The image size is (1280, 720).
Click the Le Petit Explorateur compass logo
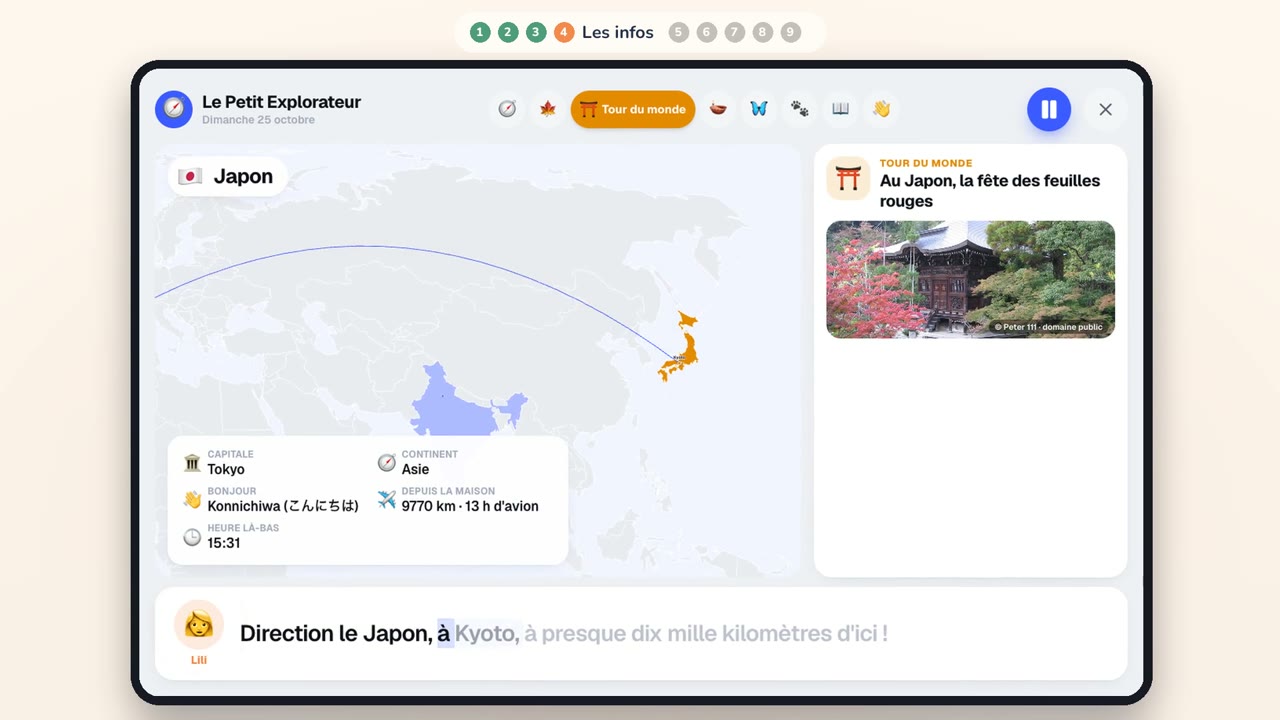(174, 109)
